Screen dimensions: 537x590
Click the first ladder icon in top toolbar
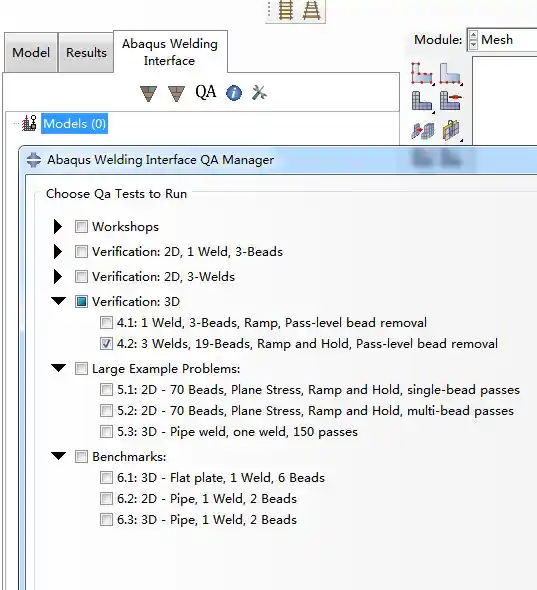pyautogui.click(x=286, y=10)
